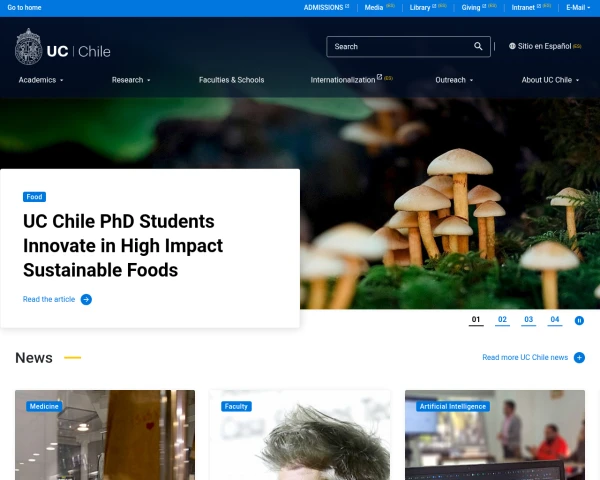Switch to Sitio en Español
This screenshot has height=480, width=600.
click(545, 46)
